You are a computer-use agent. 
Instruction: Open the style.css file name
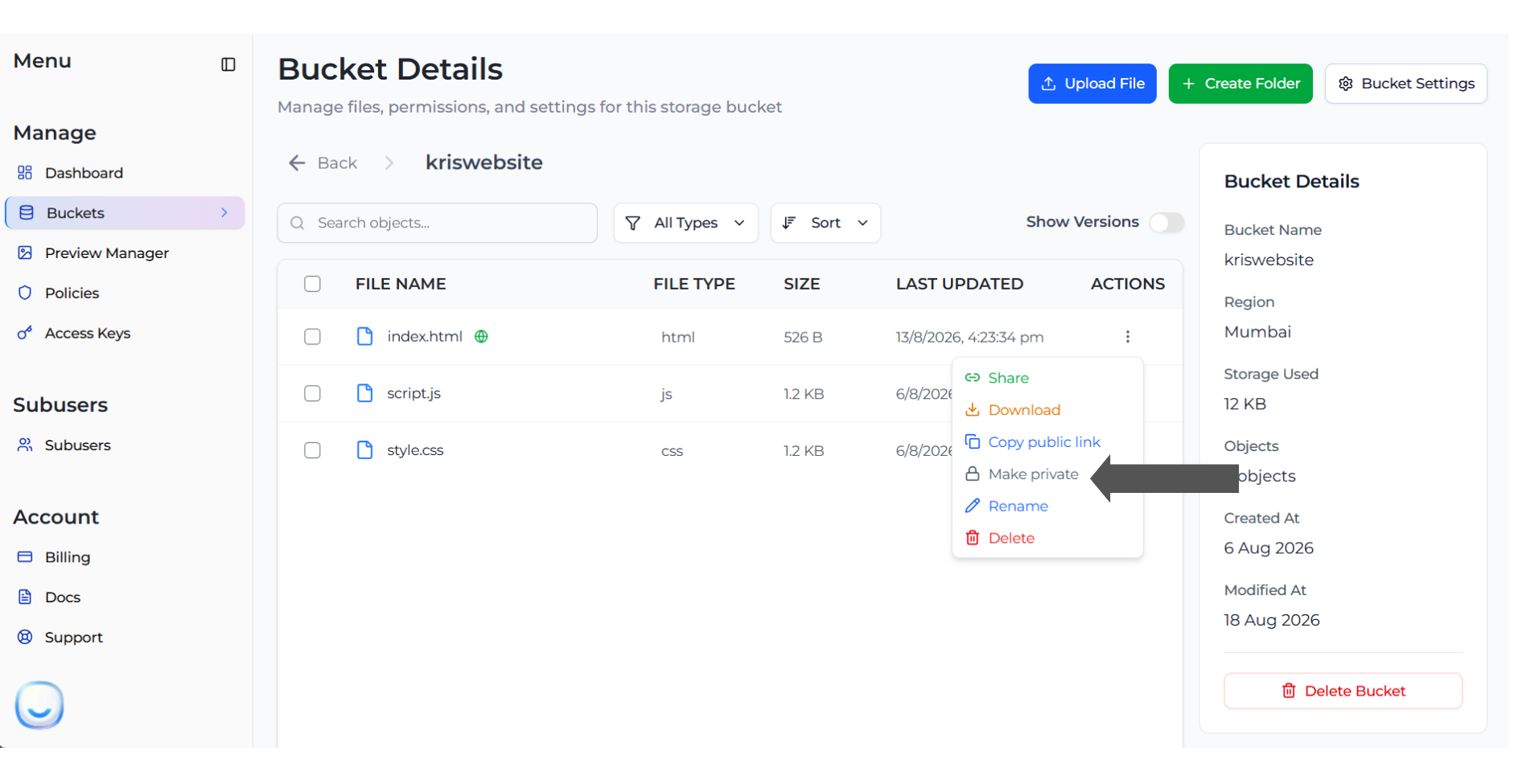[415, 450]
